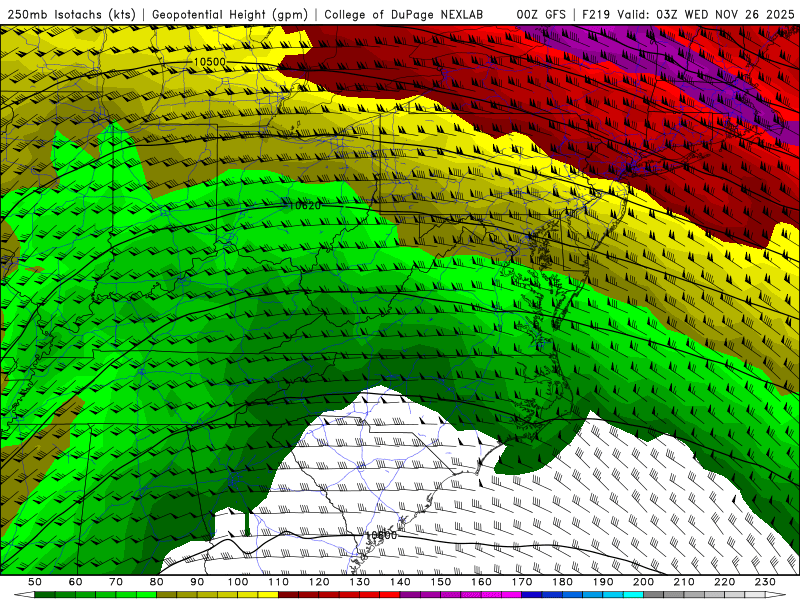Click the 200 value on the color scale

pyautogui.click(x=643, y=582)
